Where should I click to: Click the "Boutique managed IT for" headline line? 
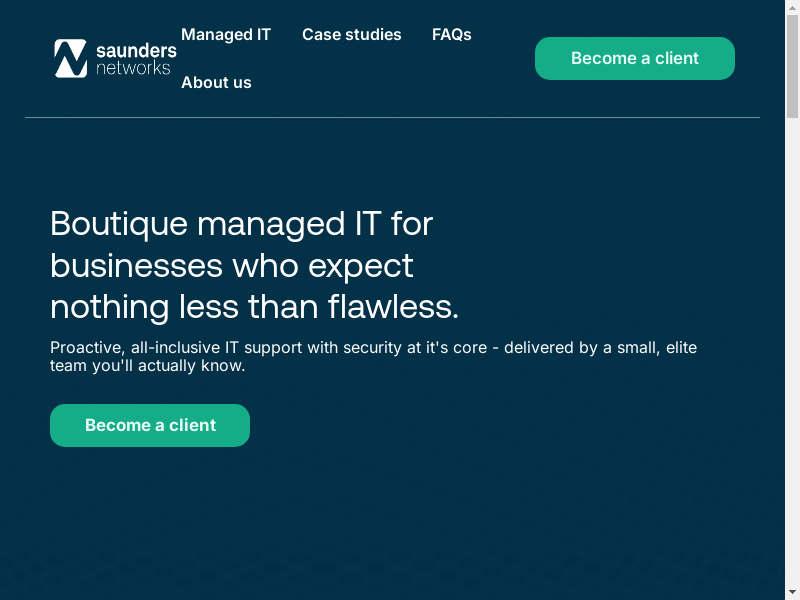point(241,223)
